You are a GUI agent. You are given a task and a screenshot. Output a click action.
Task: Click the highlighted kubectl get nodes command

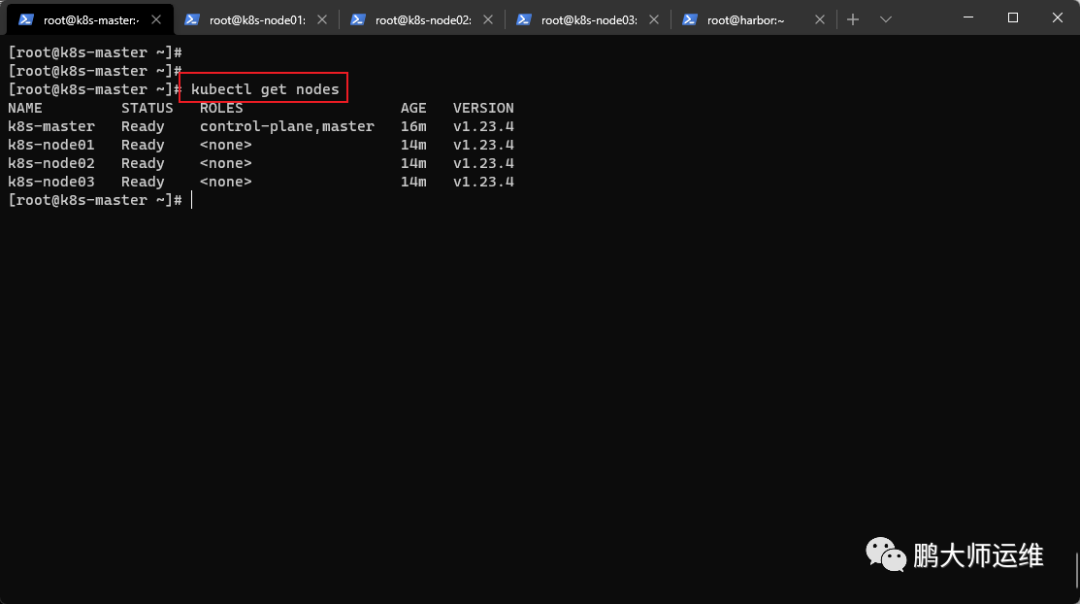(264, 89)
